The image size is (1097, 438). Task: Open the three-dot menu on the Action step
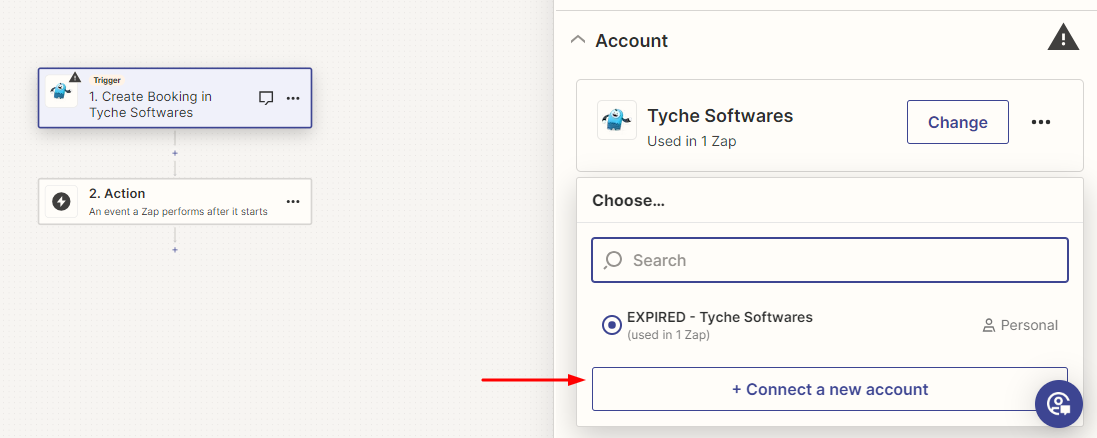pos(293,202)
